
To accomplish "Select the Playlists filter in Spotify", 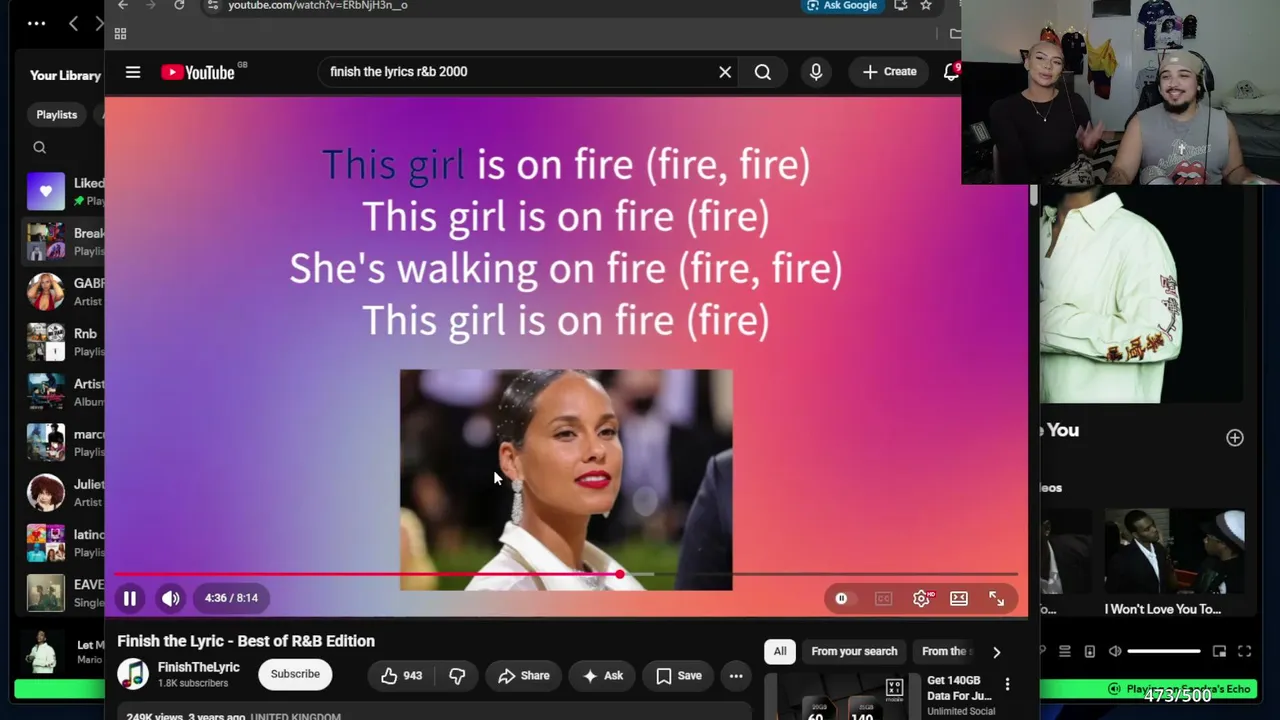I will pyautogui.click(x=57, y=115).
